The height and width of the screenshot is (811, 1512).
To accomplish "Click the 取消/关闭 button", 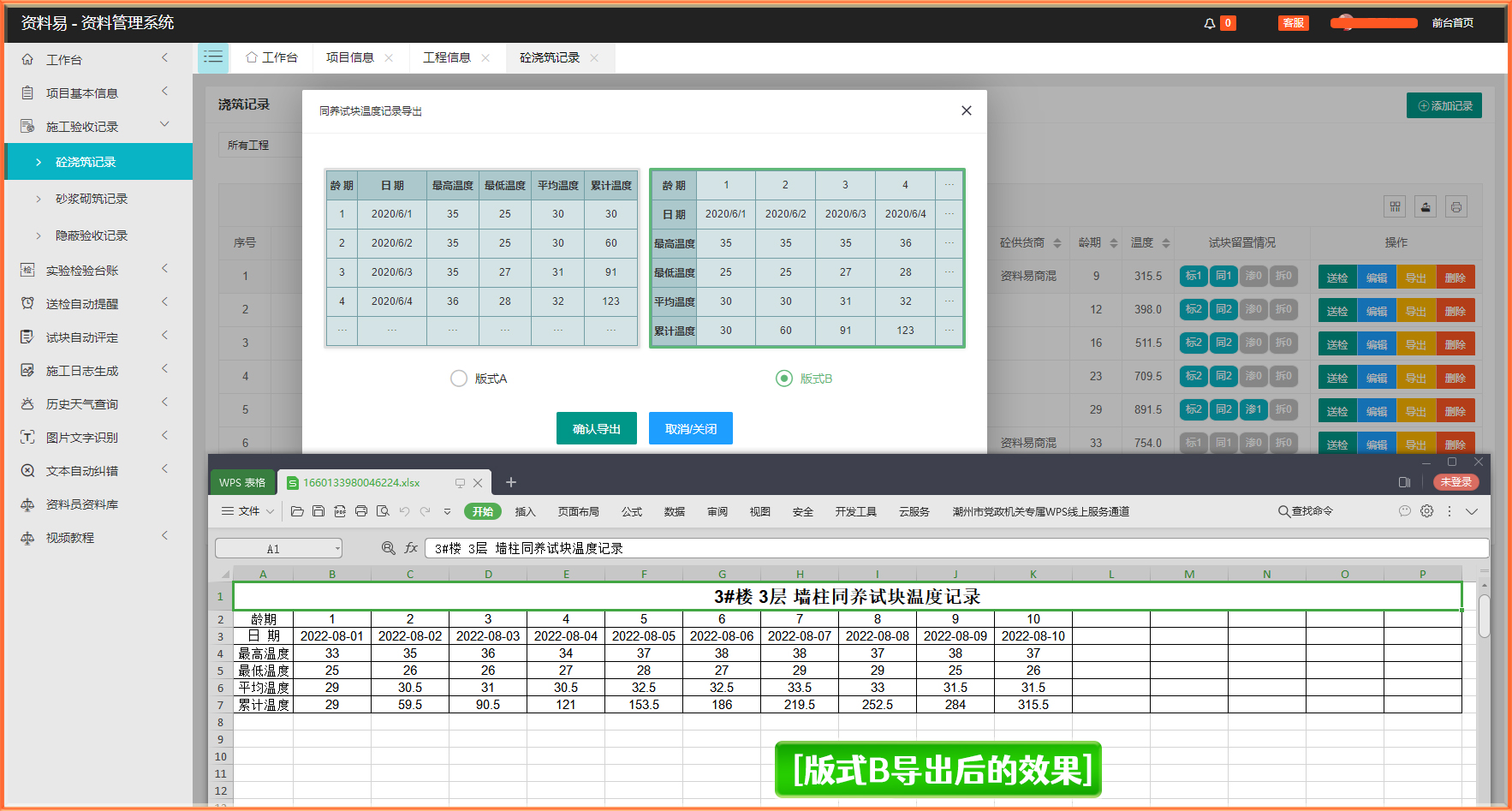I will [691, 428].
